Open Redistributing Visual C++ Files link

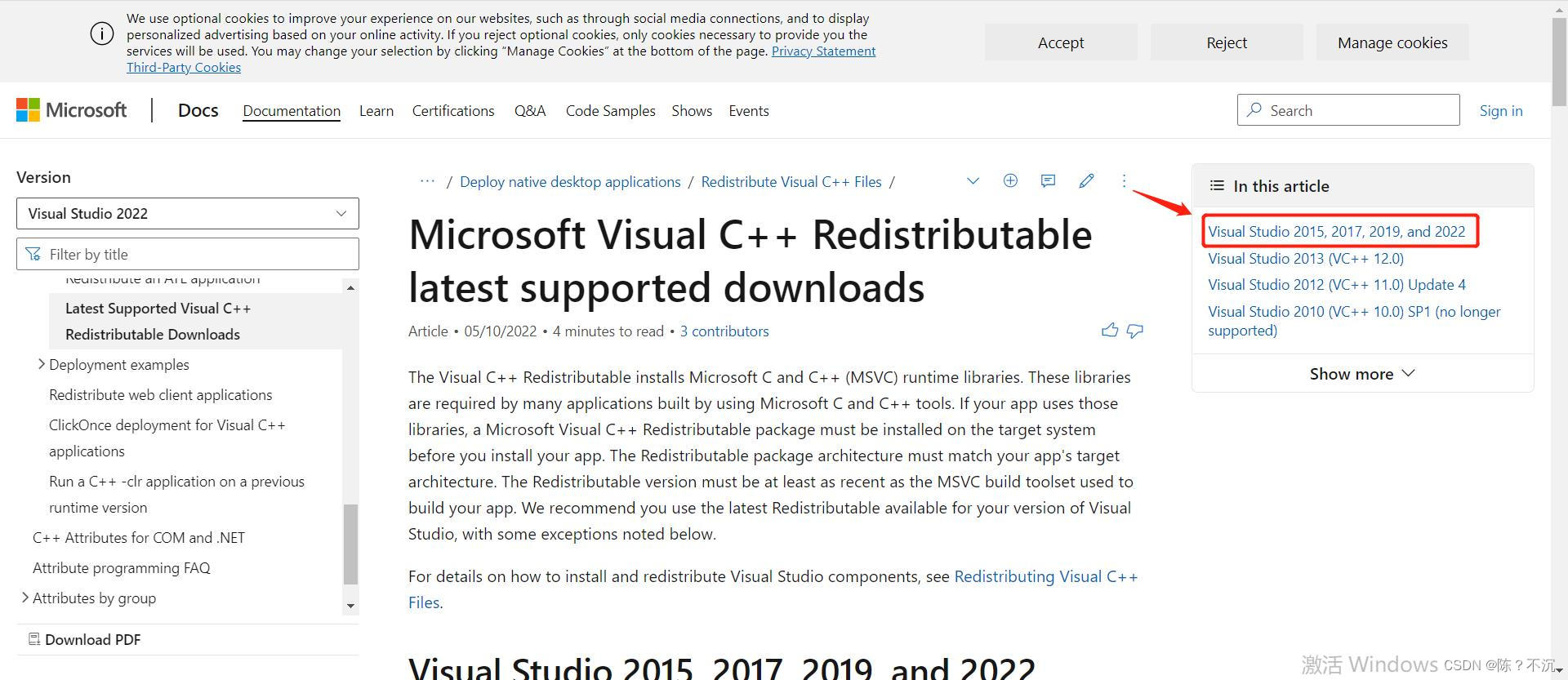1046,576
